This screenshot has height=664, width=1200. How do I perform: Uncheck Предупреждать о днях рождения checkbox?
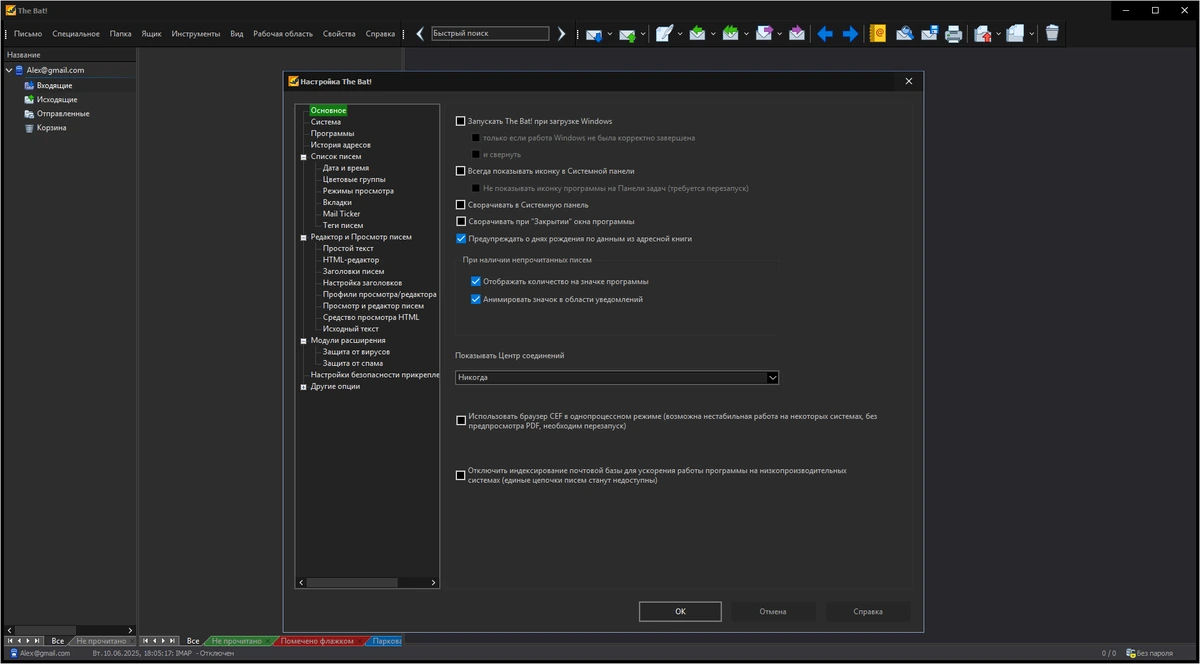[461, 239]
